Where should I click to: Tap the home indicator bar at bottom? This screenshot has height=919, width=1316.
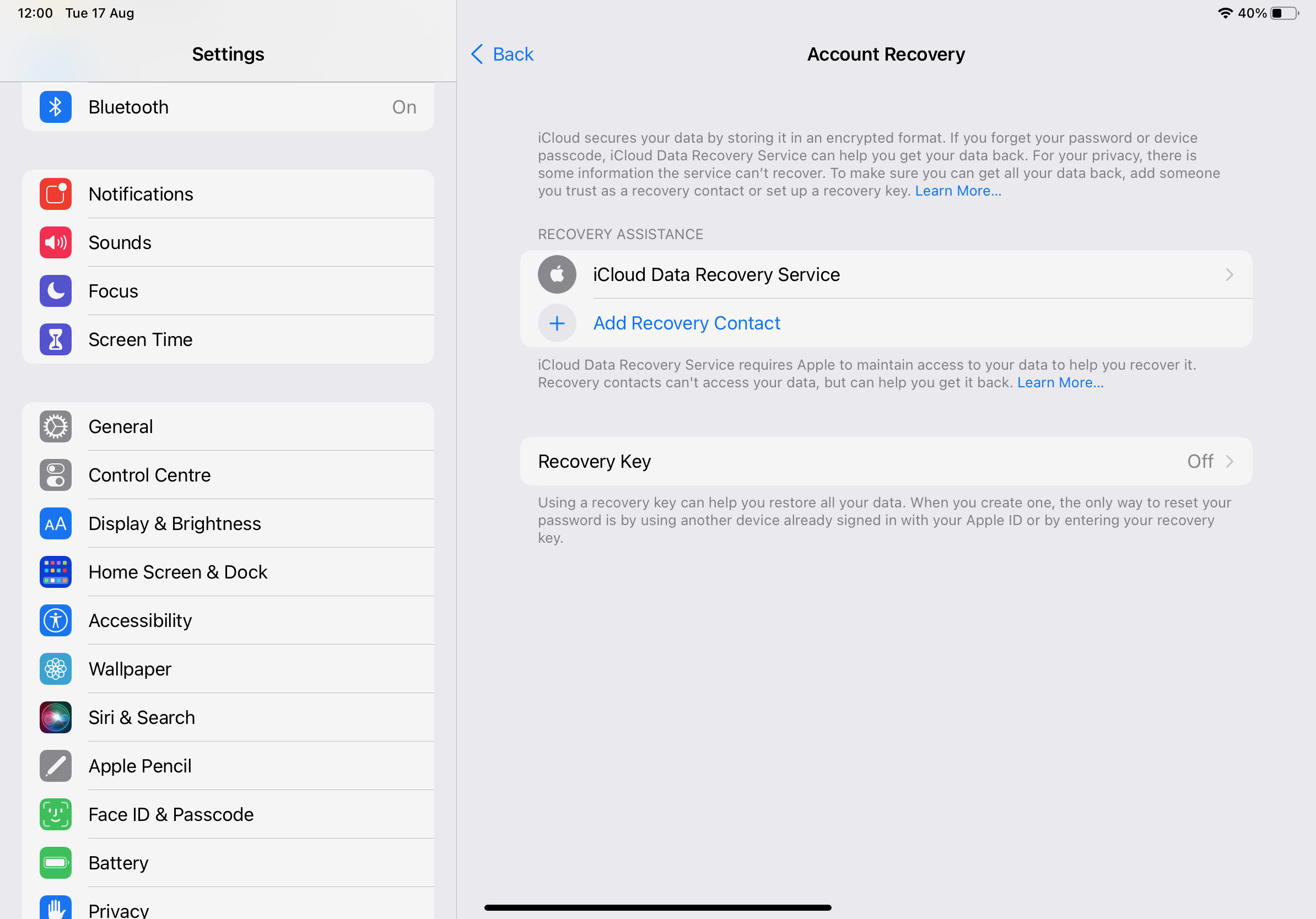tap(657, 907)
